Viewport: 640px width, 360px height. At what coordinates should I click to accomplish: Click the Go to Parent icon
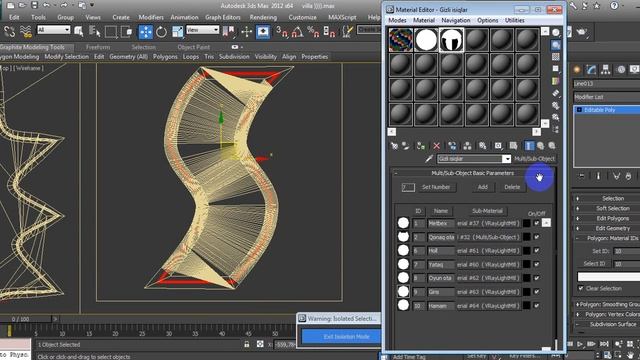point(540,146)
